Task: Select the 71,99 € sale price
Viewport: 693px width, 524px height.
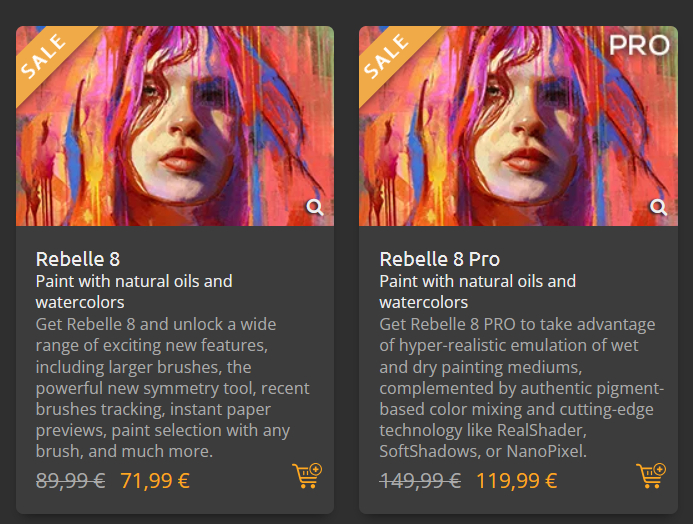Action: [155, 480]
